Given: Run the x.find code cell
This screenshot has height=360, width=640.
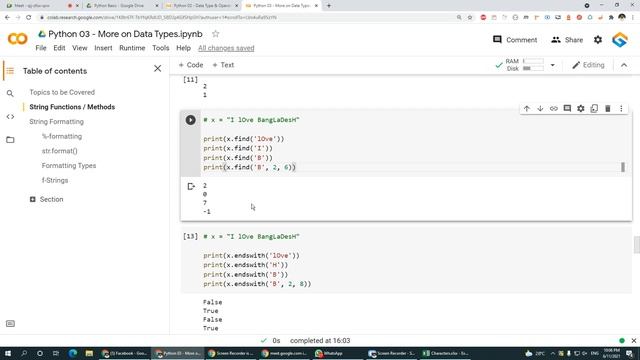Looking at the screenshot, I should (x=190, y=120).
